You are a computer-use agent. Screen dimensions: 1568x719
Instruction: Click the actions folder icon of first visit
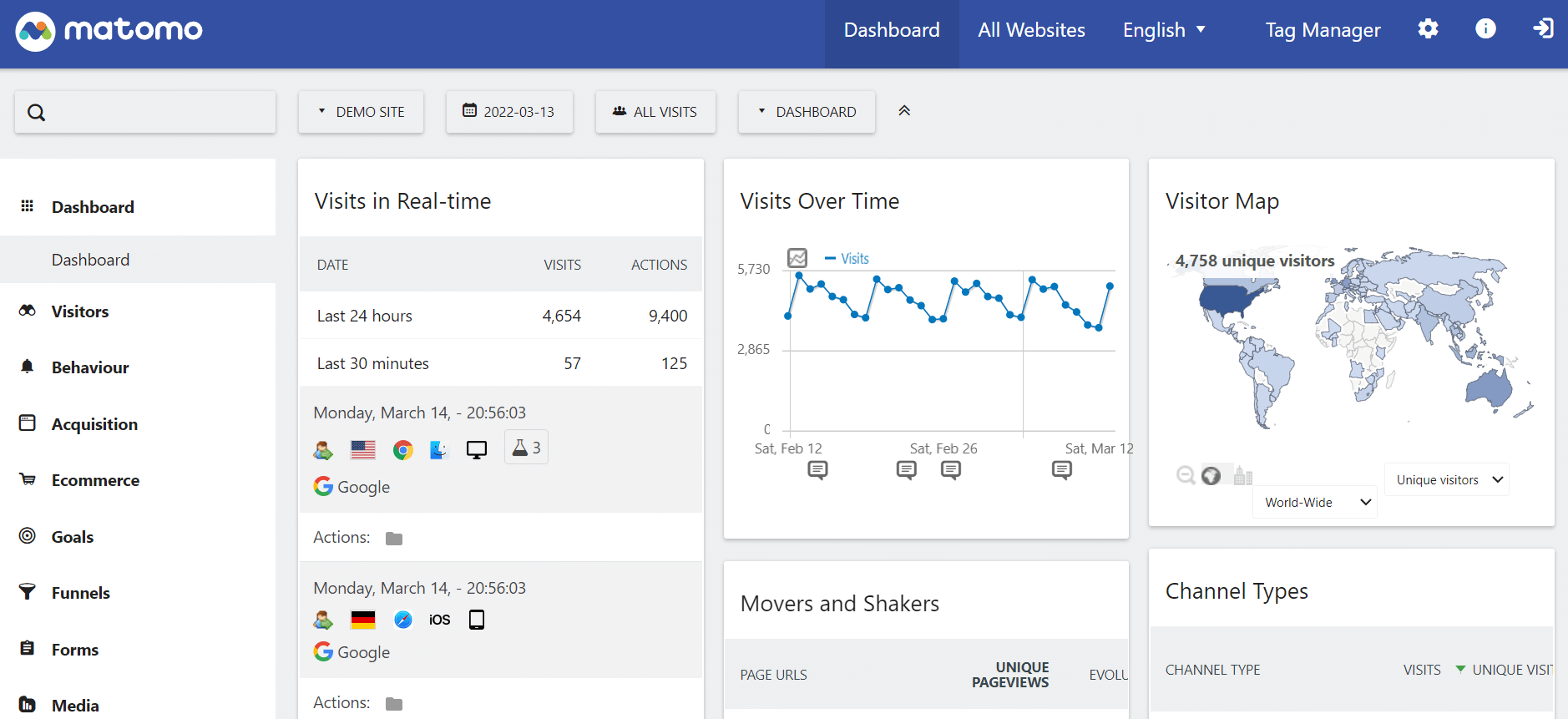(x=394, y=539)
